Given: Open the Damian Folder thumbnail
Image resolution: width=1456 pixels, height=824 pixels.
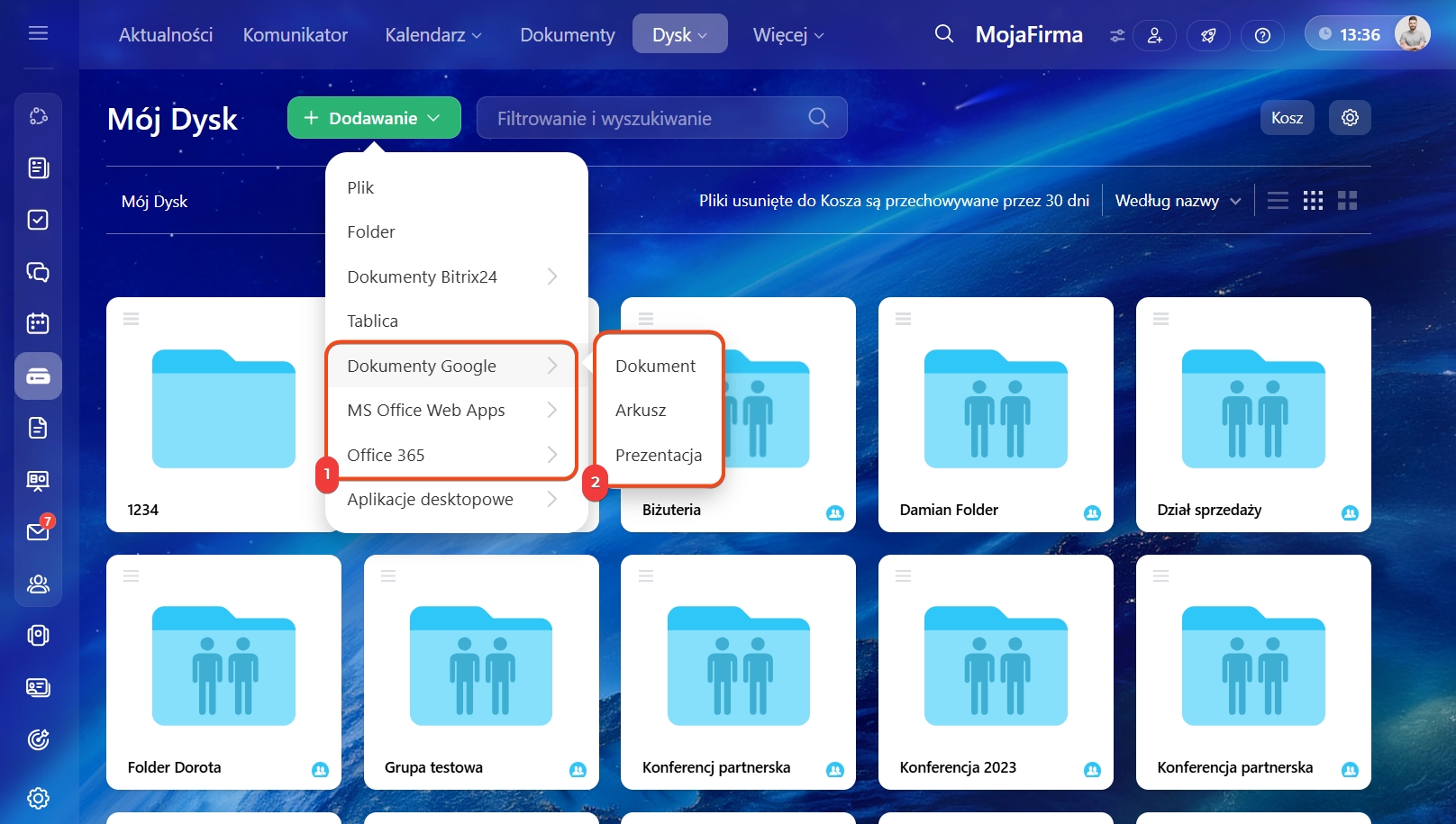Looking at the screenshot, I should tap(996, 409).
